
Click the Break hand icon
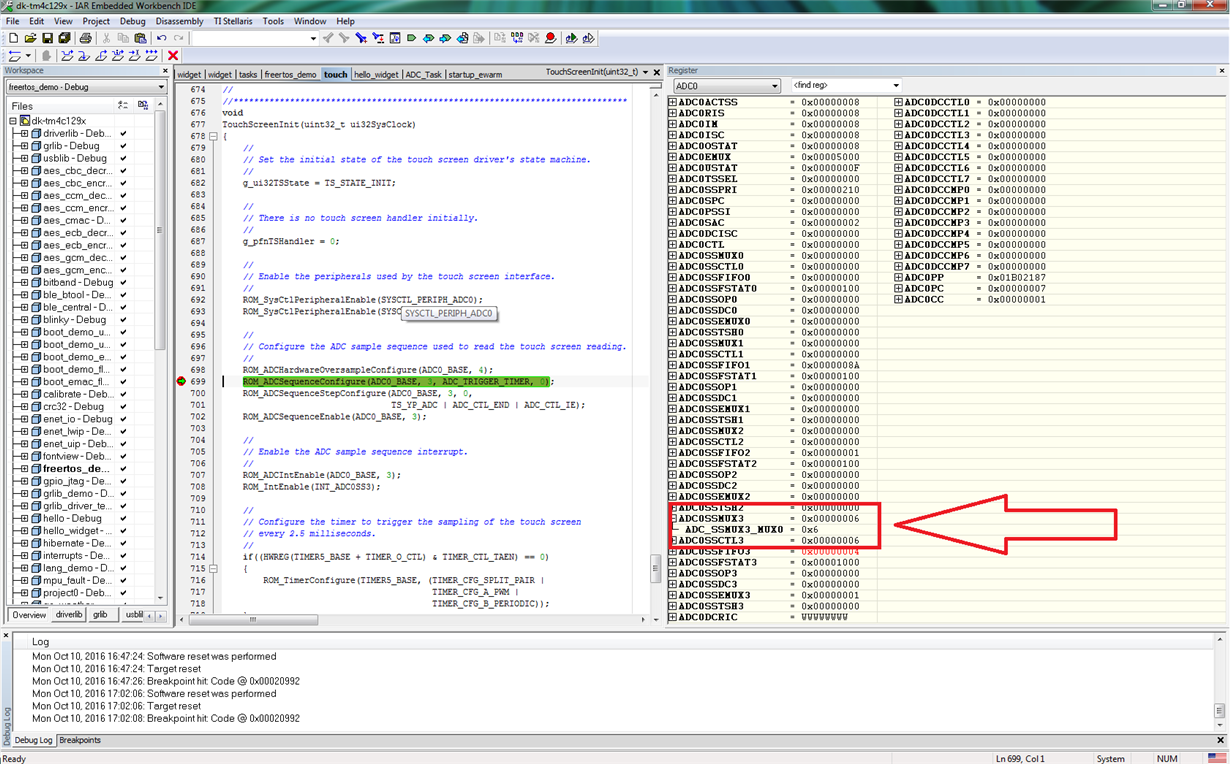pos(45,56)
